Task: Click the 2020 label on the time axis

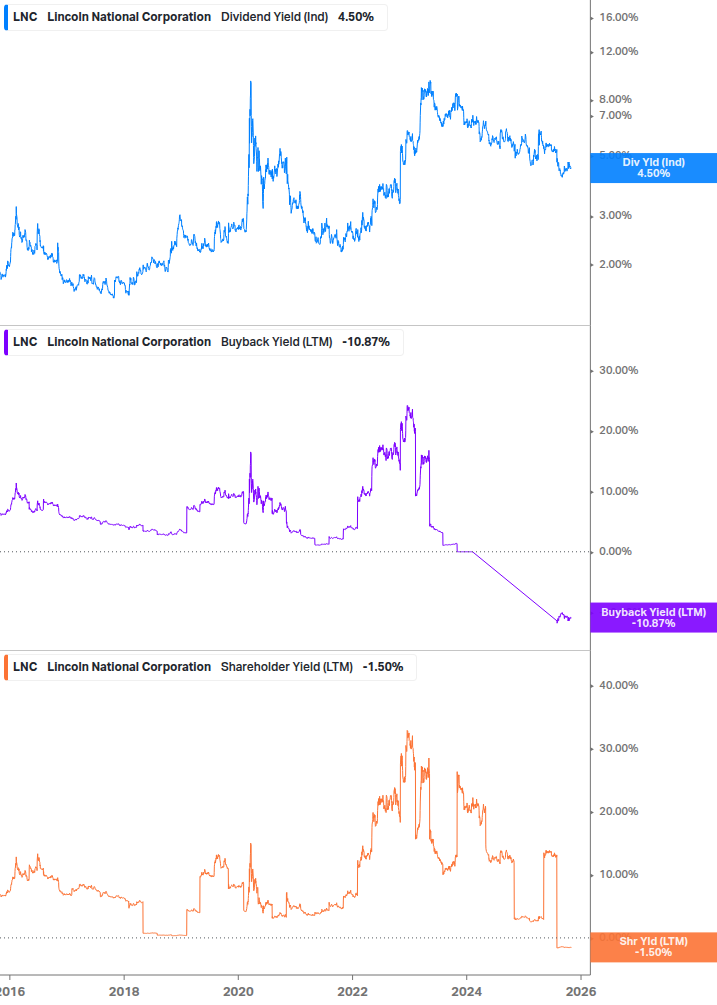Action: (x=238, y=992)
